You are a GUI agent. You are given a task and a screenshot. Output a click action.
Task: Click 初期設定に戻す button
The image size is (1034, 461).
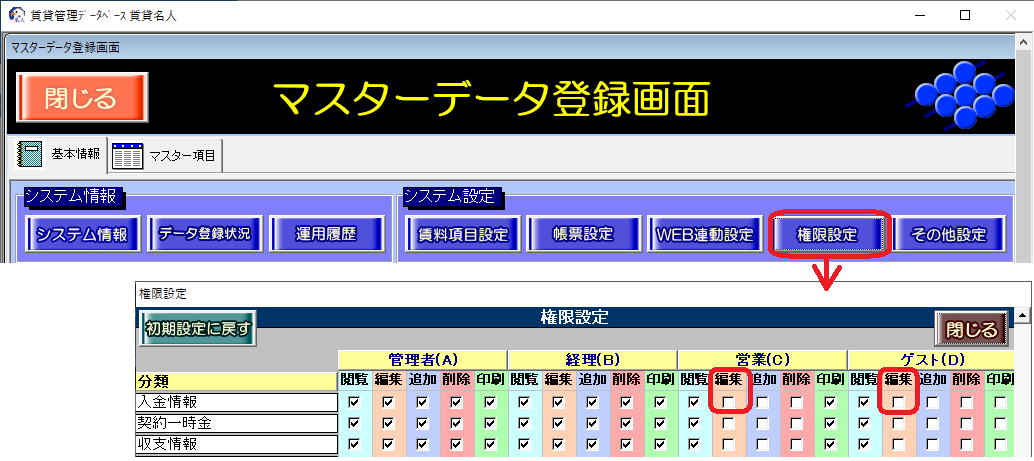click(199, 327)
